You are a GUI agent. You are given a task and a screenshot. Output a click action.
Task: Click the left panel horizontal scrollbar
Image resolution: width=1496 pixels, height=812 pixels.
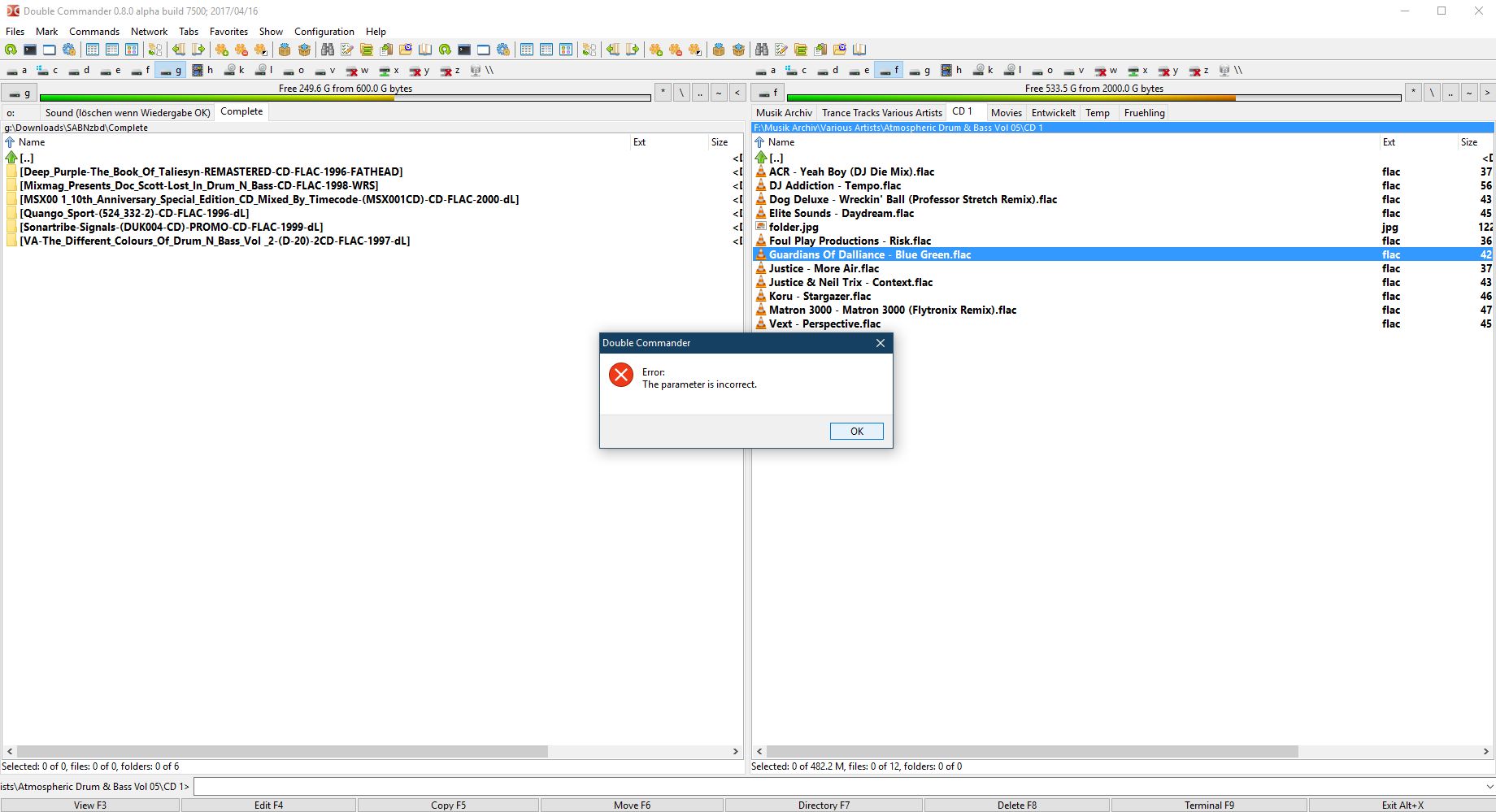click(x=282, y=752)
